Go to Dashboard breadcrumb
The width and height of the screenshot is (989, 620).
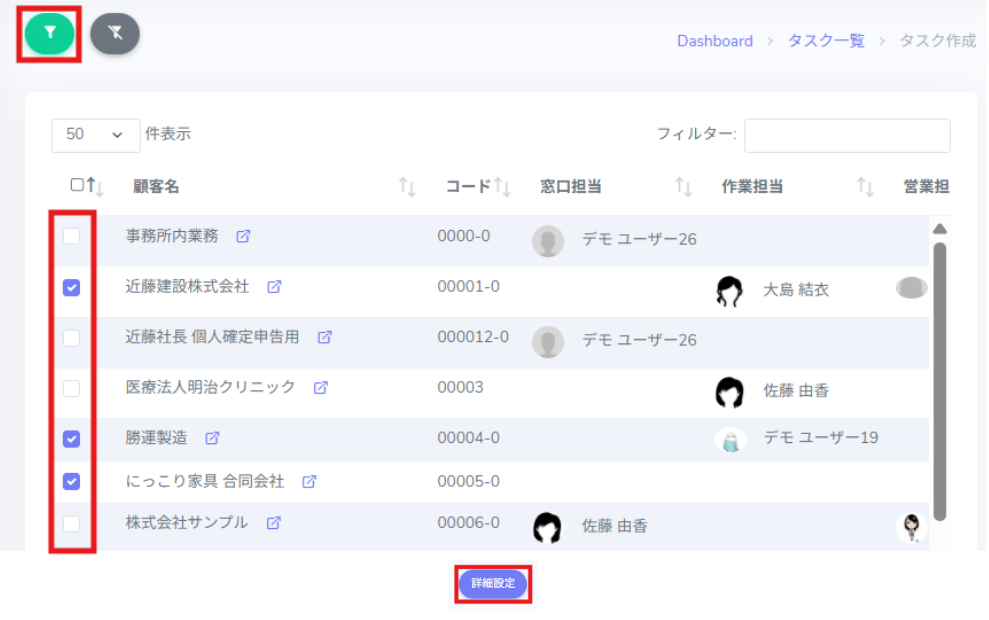click(714, 41)
